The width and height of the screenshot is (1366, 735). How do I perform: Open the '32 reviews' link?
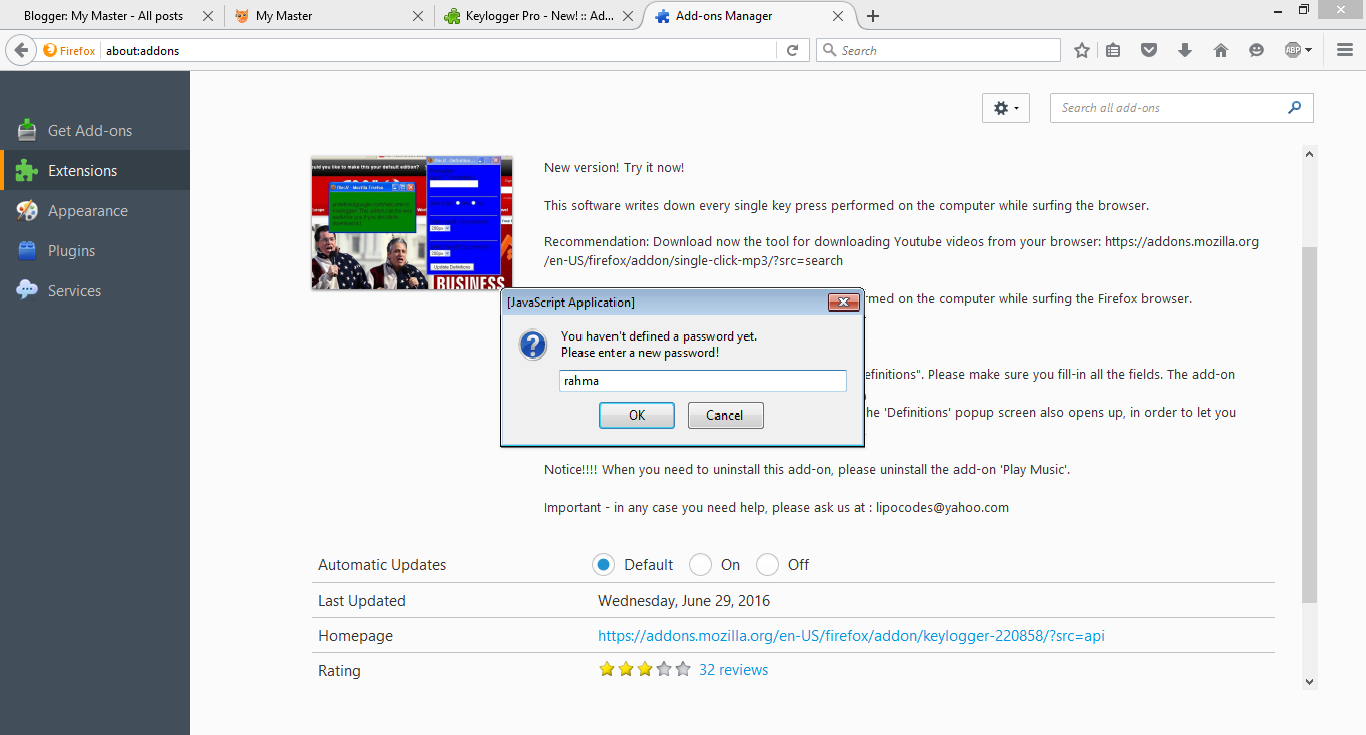pos(734,670)
